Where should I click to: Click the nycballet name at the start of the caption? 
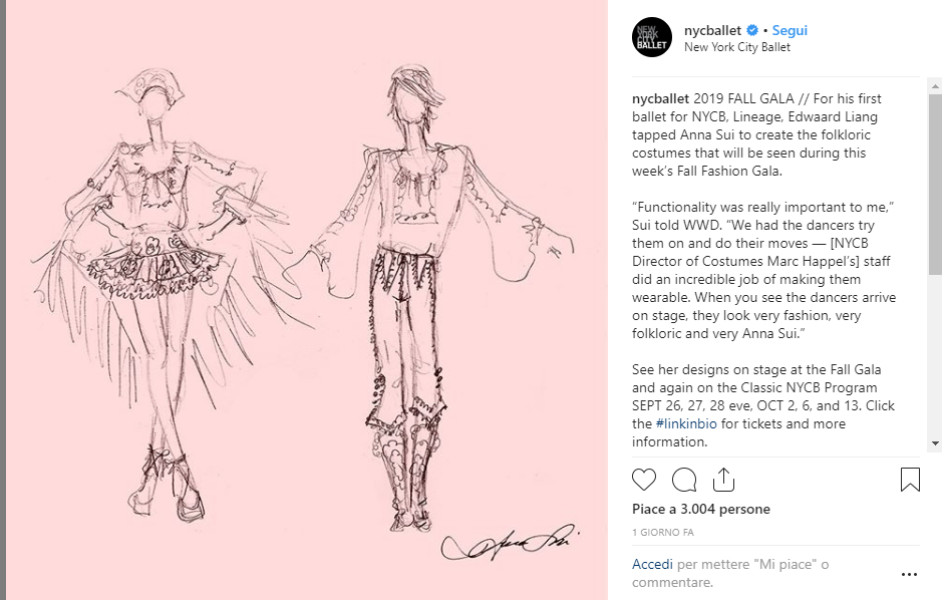click(660, 98)
